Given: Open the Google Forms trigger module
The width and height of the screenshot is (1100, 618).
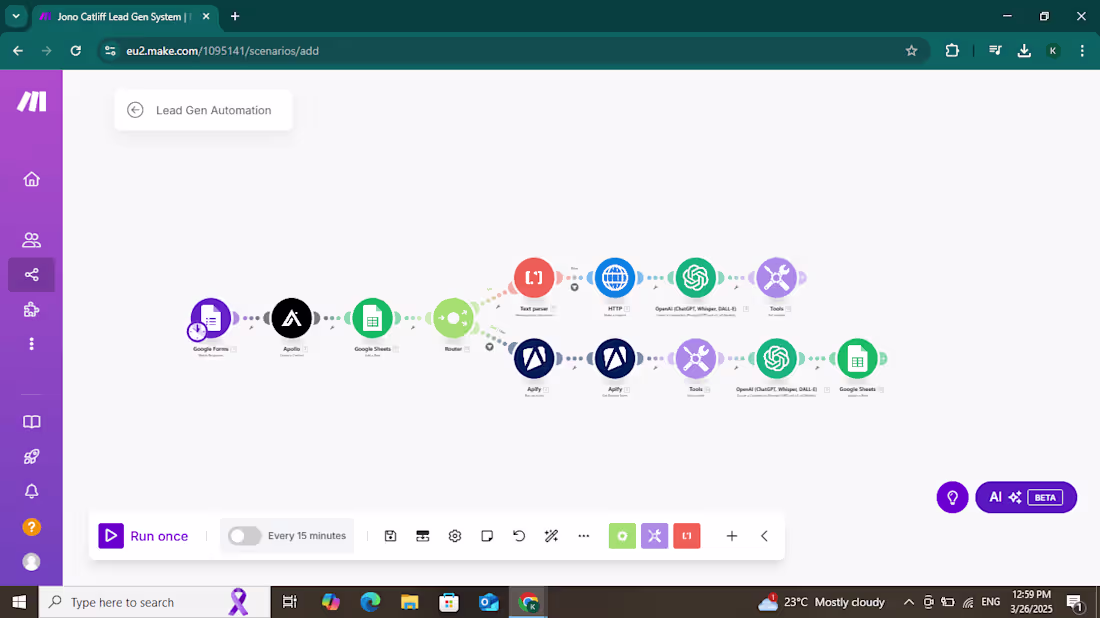Looking at the screenshot, I should click(x=210, y=318).
